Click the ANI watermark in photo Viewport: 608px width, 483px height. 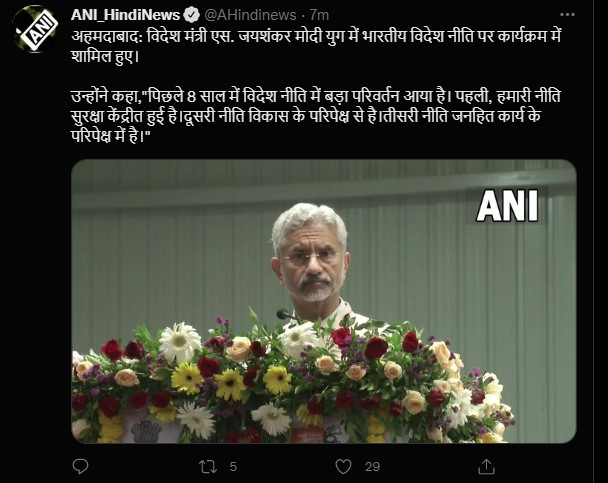[x=508, y=205]
